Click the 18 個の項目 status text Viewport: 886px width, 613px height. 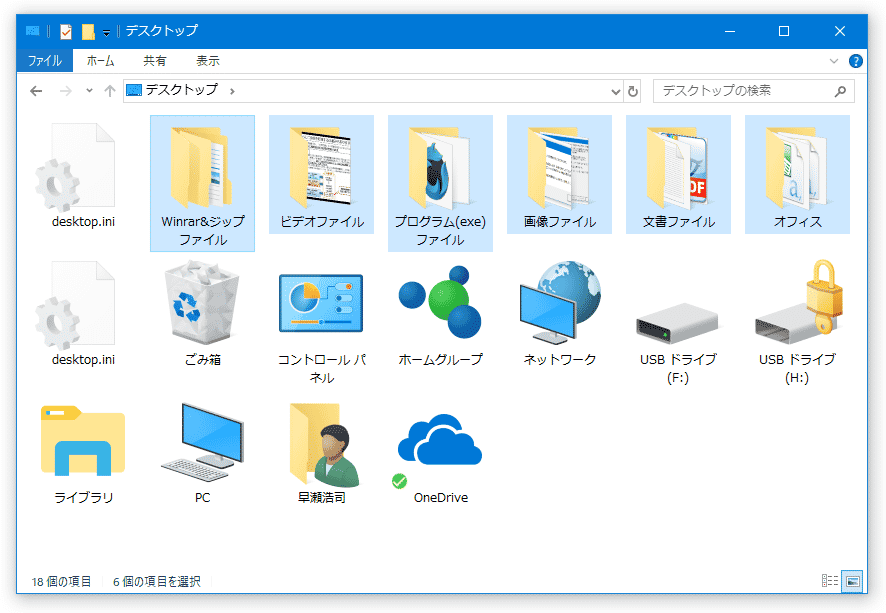pyautogui.click(x=61, y=581)
